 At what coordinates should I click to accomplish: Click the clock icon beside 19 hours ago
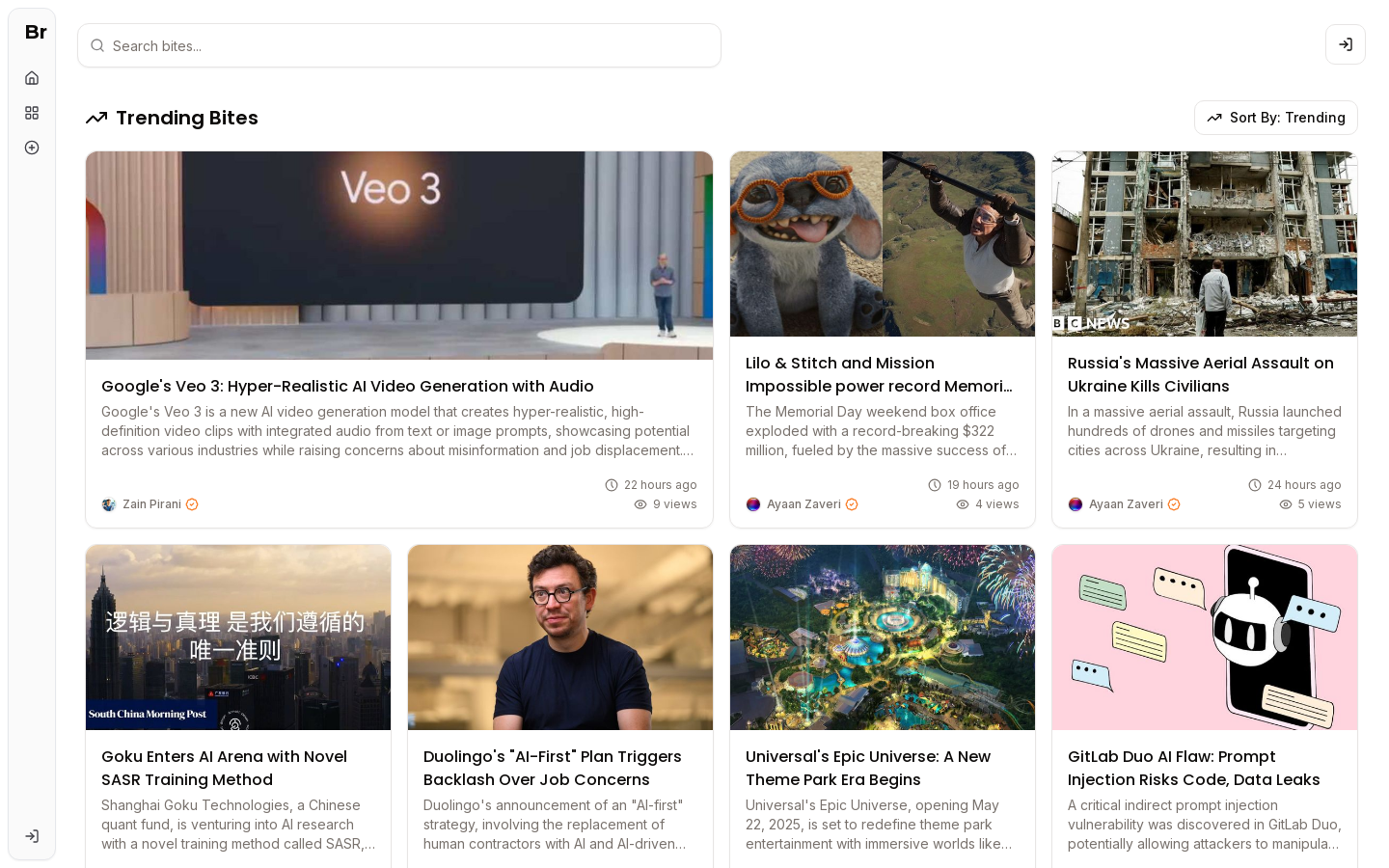[935, 485]
